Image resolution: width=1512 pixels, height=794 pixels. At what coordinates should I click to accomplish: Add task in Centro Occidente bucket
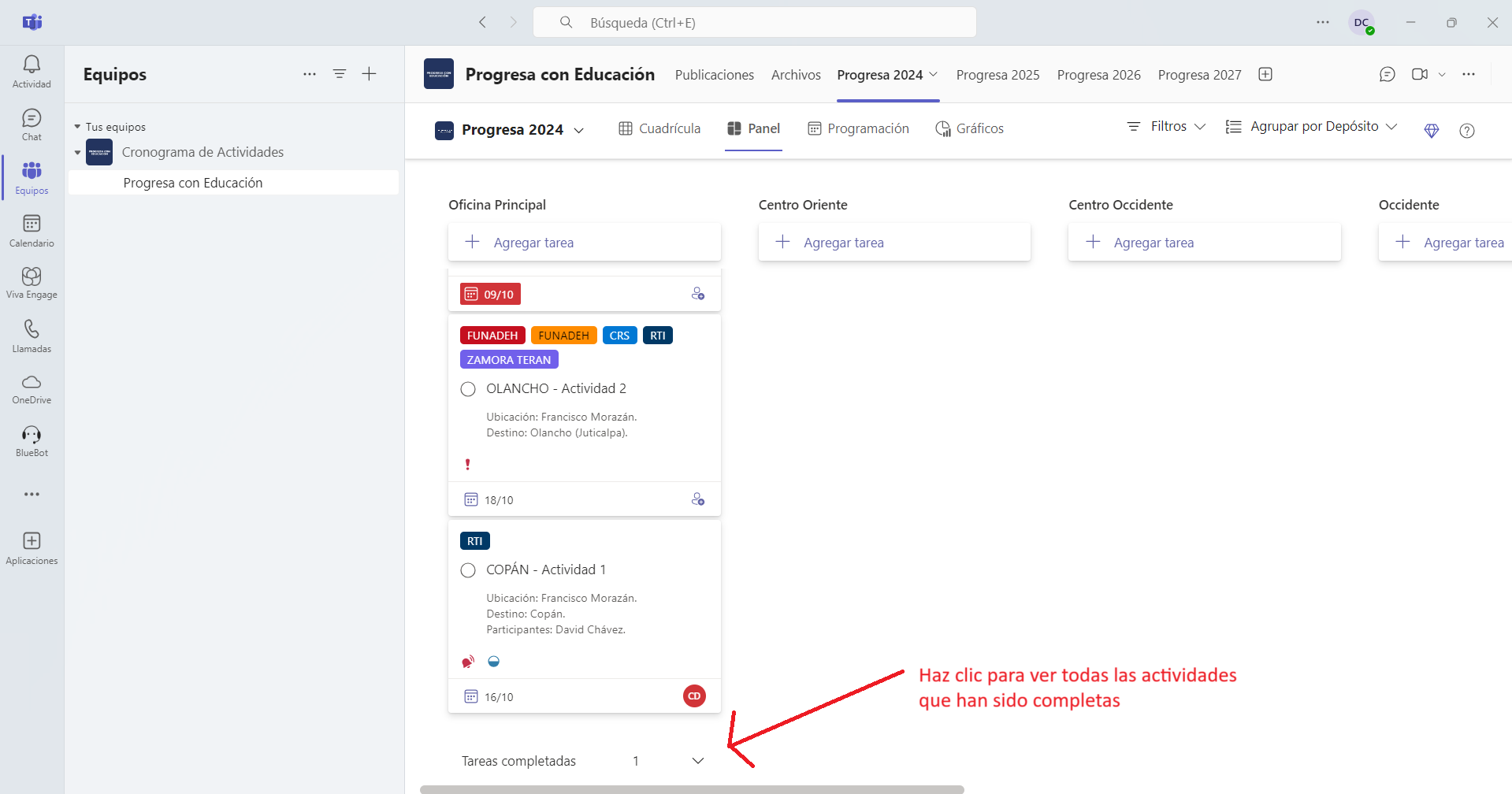point(1205,243)
